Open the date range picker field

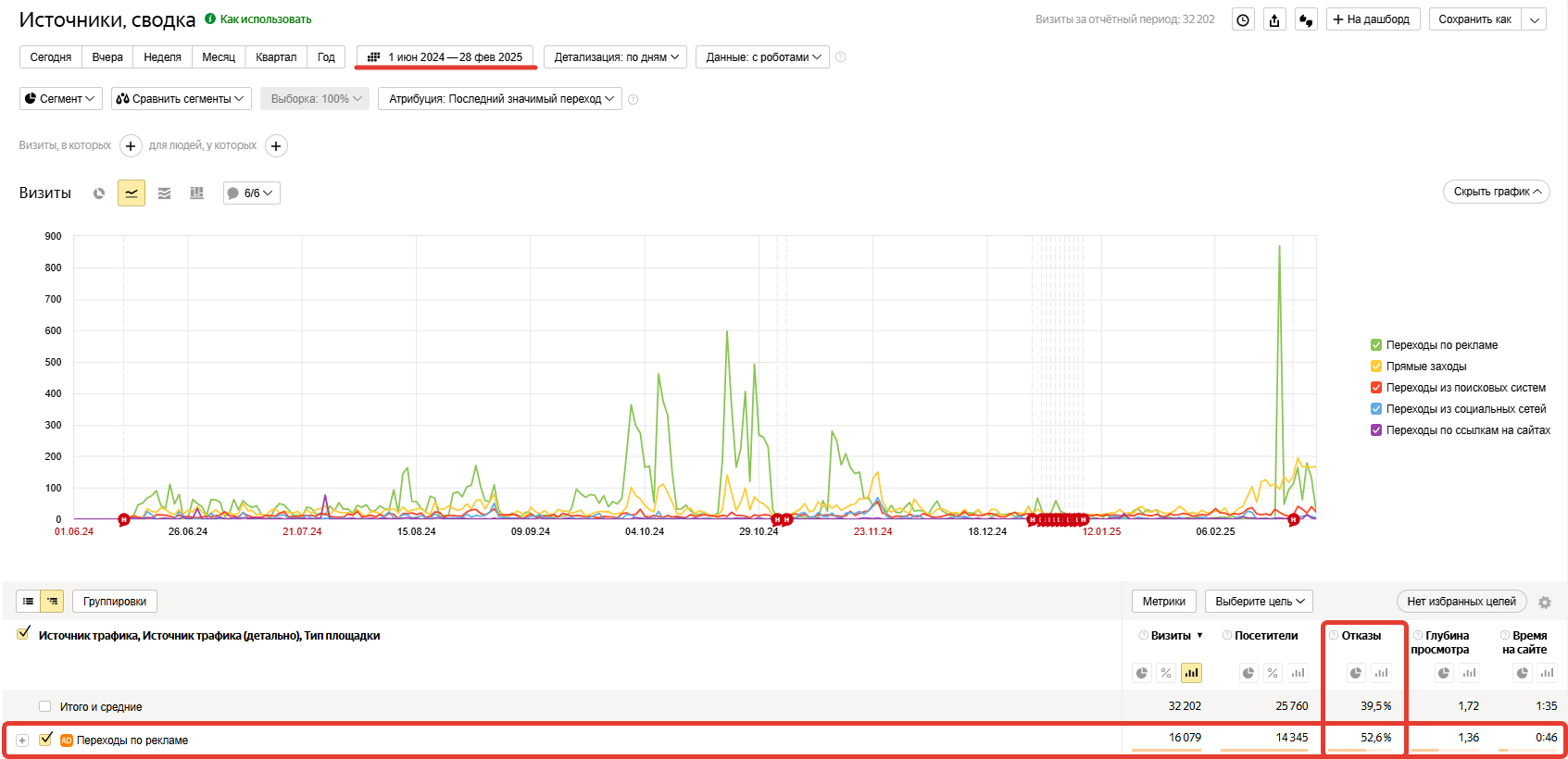tap(445, 57)
